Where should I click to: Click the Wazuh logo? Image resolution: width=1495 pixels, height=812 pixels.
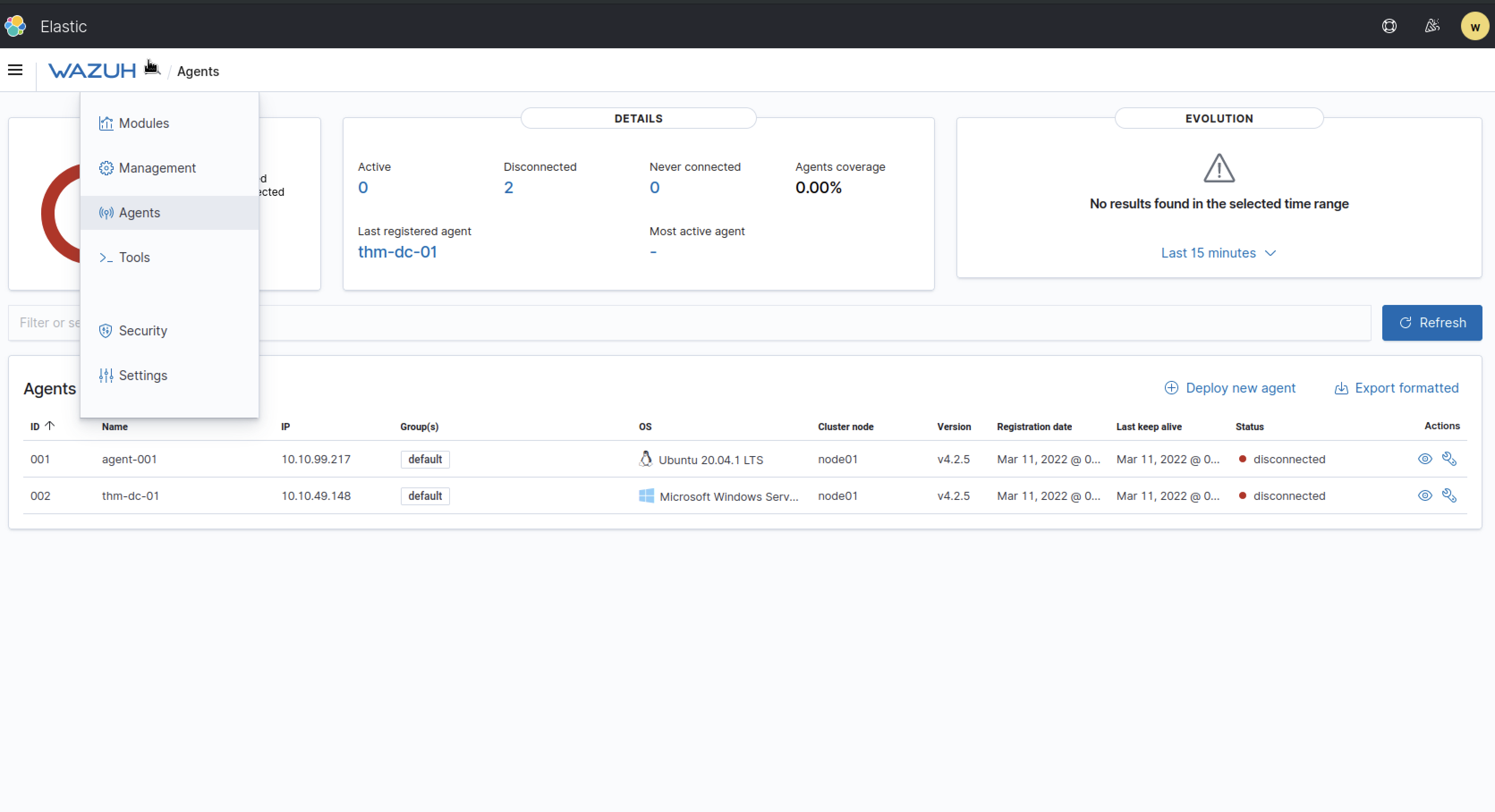click(92, 71)
